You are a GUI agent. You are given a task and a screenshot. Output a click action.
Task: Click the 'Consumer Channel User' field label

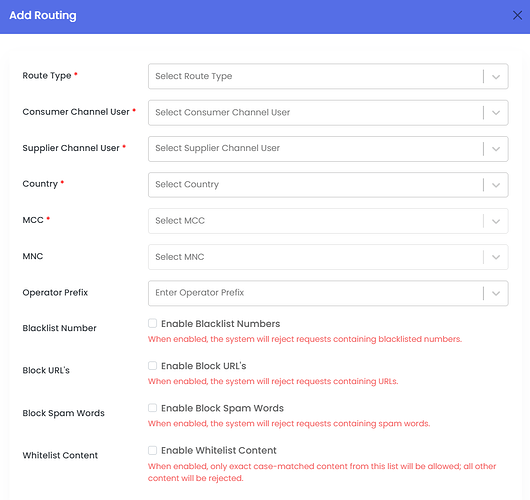[x=76, y=112]
